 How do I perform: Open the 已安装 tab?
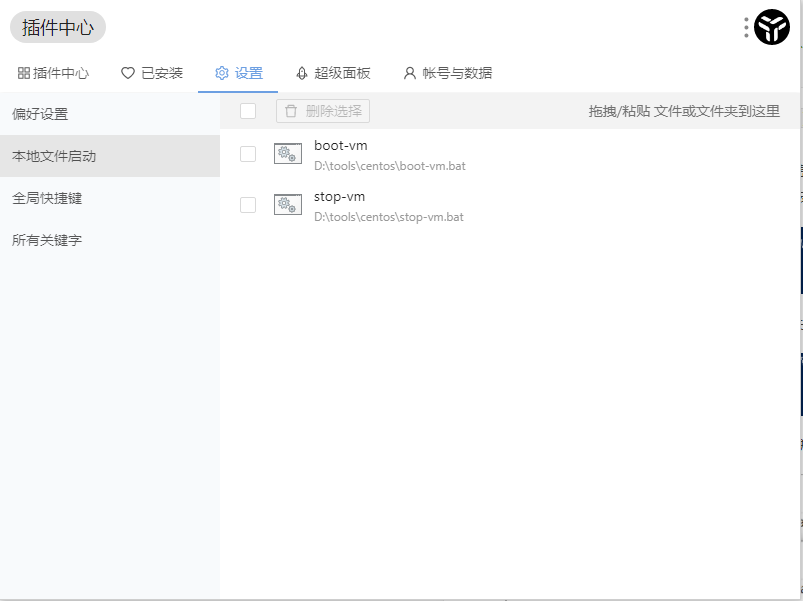tap(152, 73)
